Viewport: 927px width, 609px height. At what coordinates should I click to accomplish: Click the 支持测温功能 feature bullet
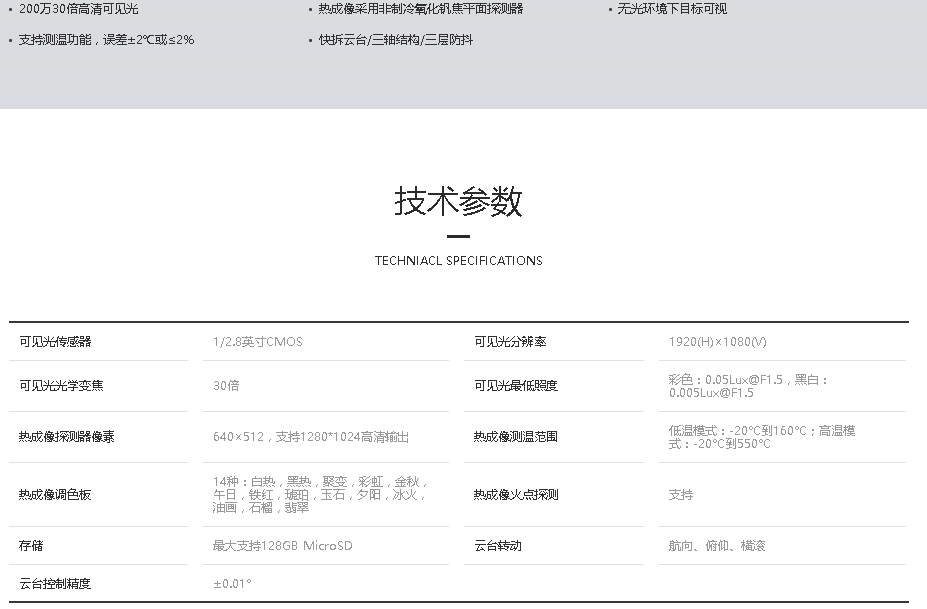tap(106, 40)
